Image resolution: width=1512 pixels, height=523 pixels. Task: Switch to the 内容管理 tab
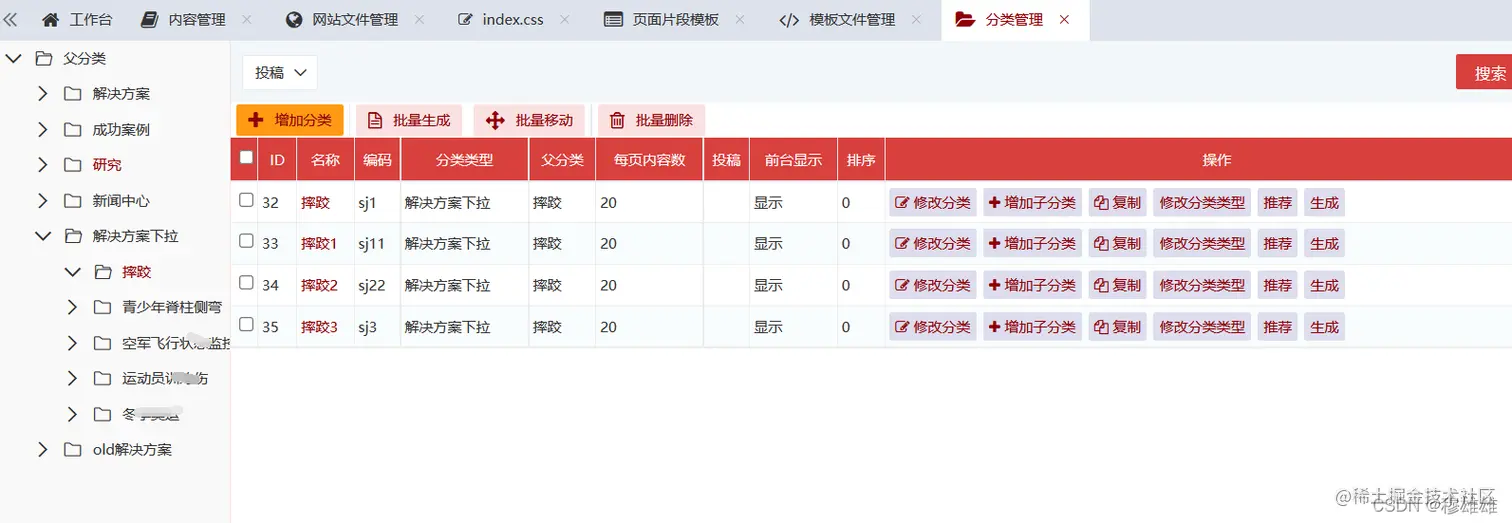click(184, 20)
